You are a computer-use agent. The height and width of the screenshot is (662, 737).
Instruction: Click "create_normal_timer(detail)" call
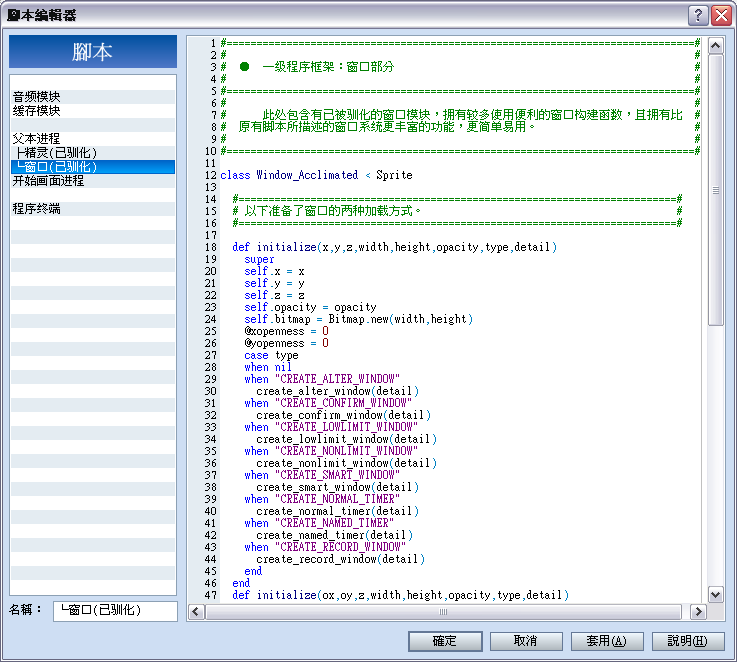[x=337, y=511]
